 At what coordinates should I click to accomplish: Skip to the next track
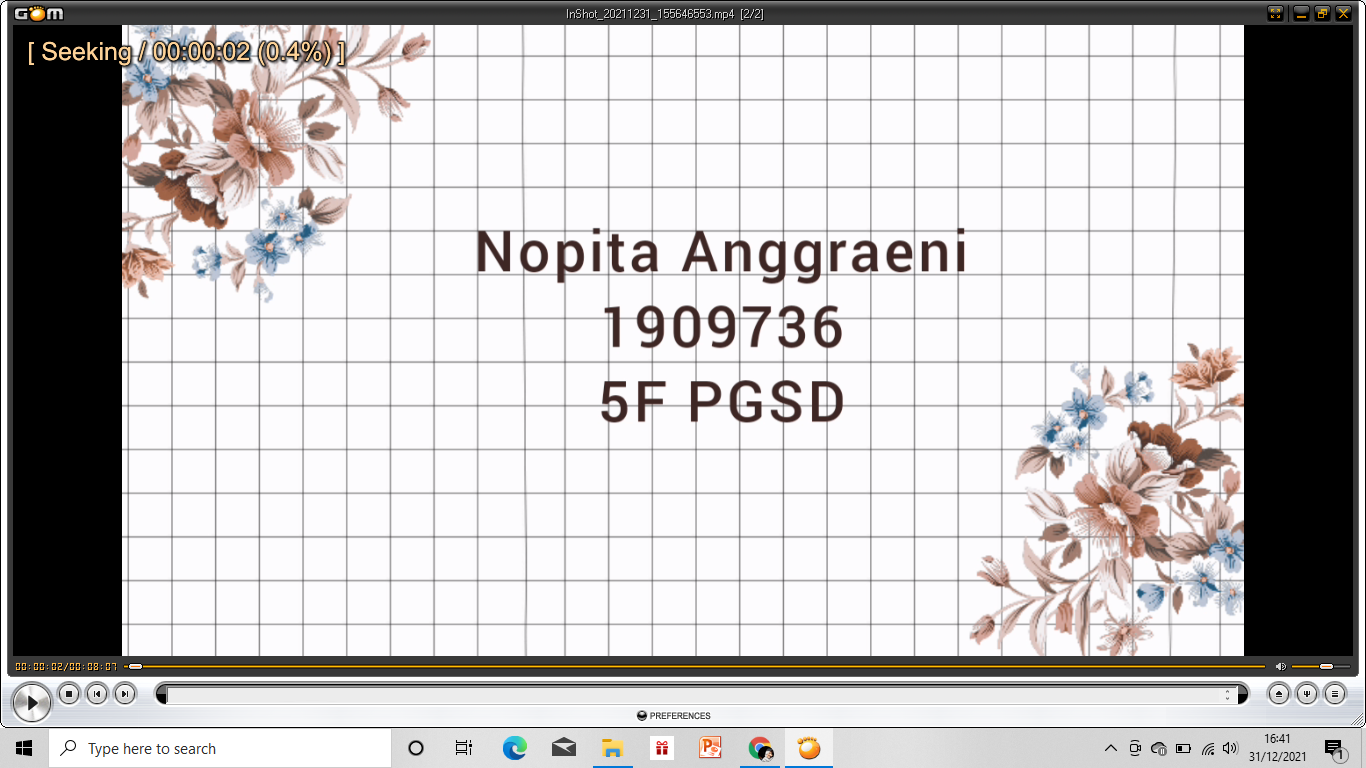pos(124,693)
